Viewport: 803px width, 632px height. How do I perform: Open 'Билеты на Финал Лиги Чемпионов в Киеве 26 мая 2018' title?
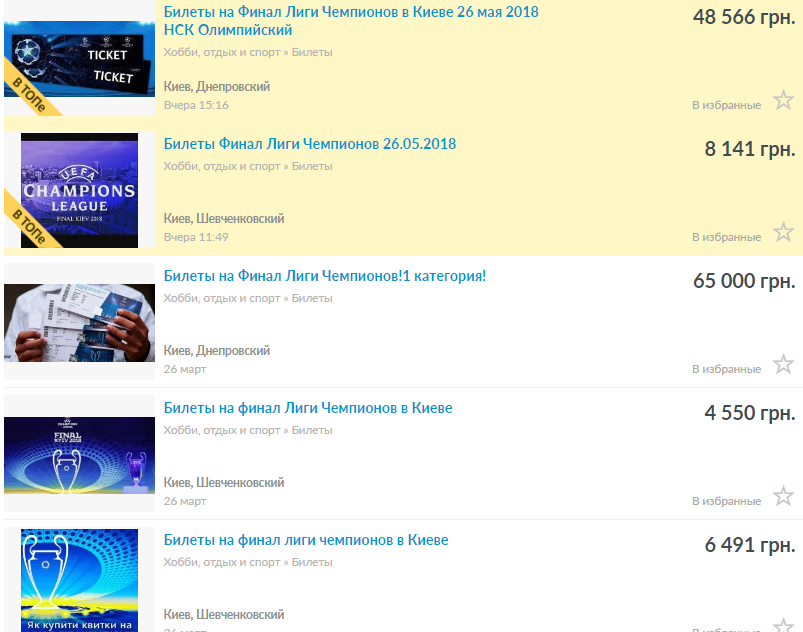tap(351, 12)
